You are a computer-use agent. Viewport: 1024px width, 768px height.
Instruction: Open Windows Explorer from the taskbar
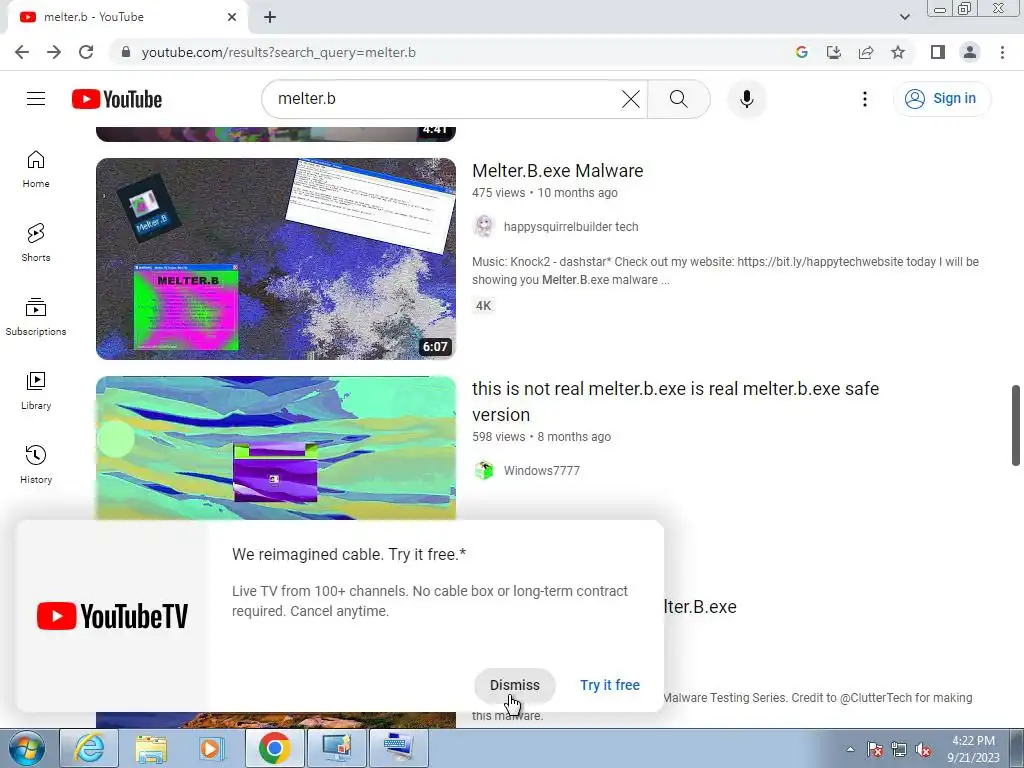[151, 748]
